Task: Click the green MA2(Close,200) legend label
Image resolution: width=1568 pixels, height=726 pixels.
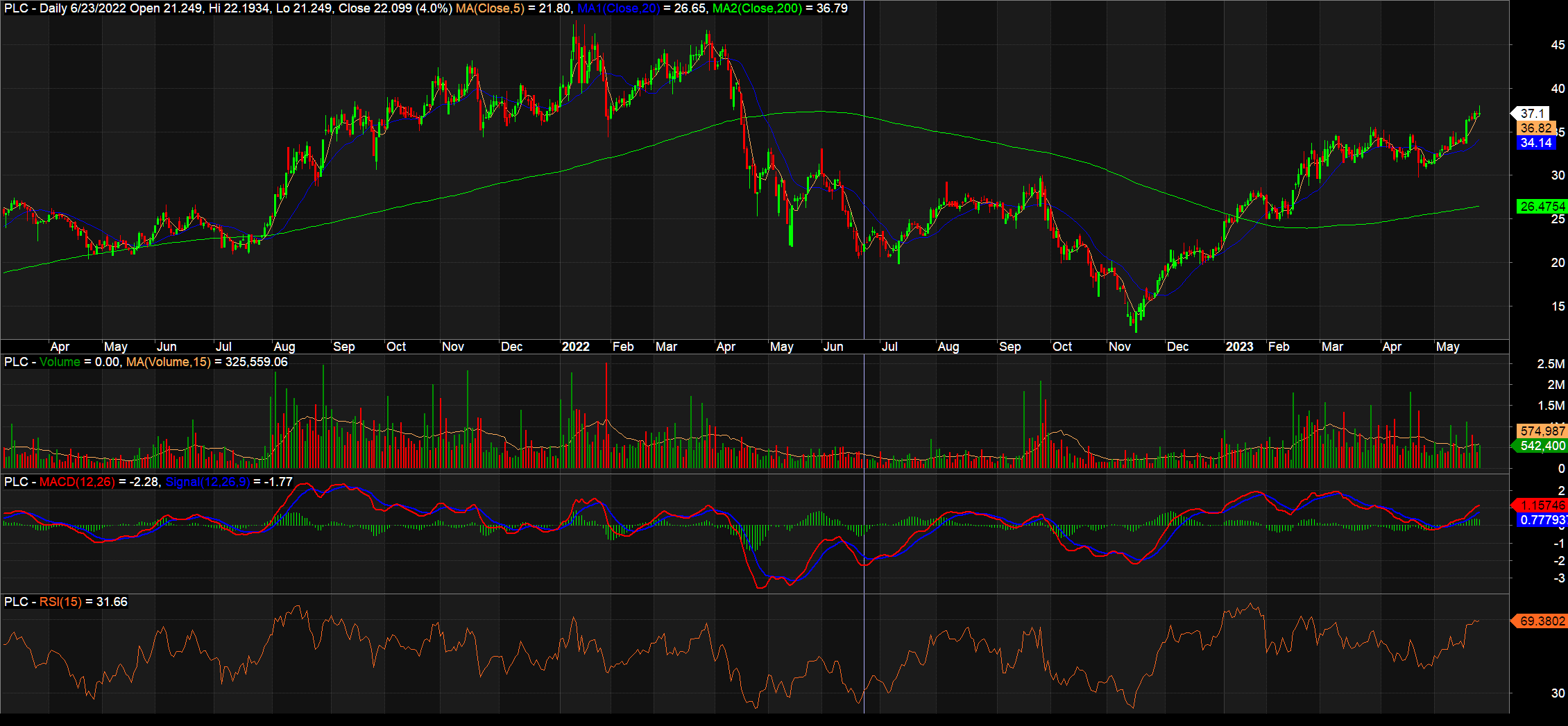Action: (x=757, y=8)
